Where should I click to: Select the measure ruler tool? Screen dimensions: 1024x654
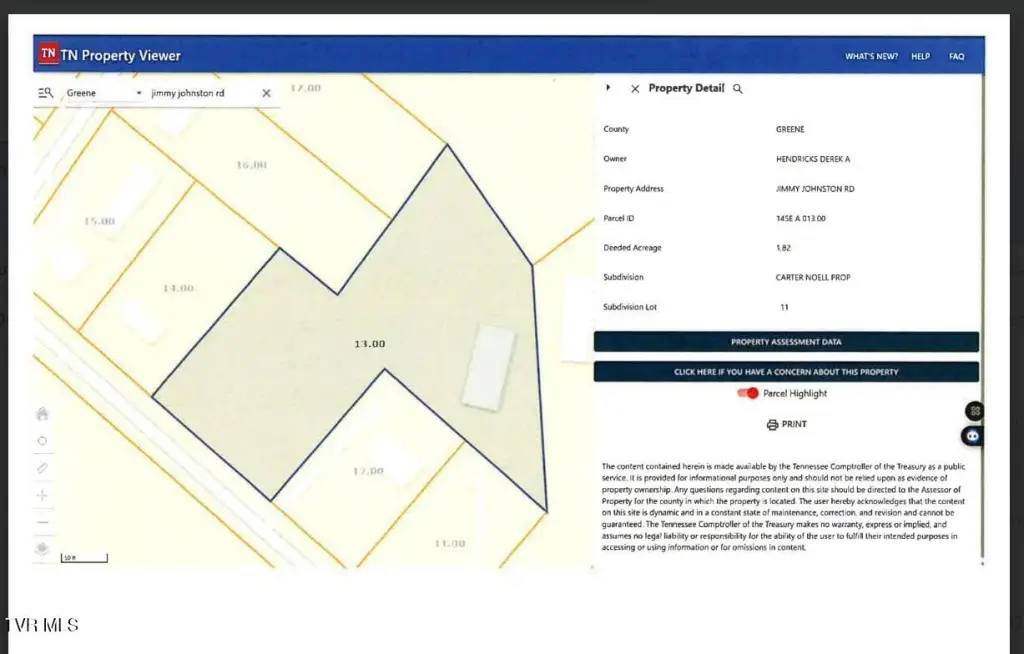[42, 468]
